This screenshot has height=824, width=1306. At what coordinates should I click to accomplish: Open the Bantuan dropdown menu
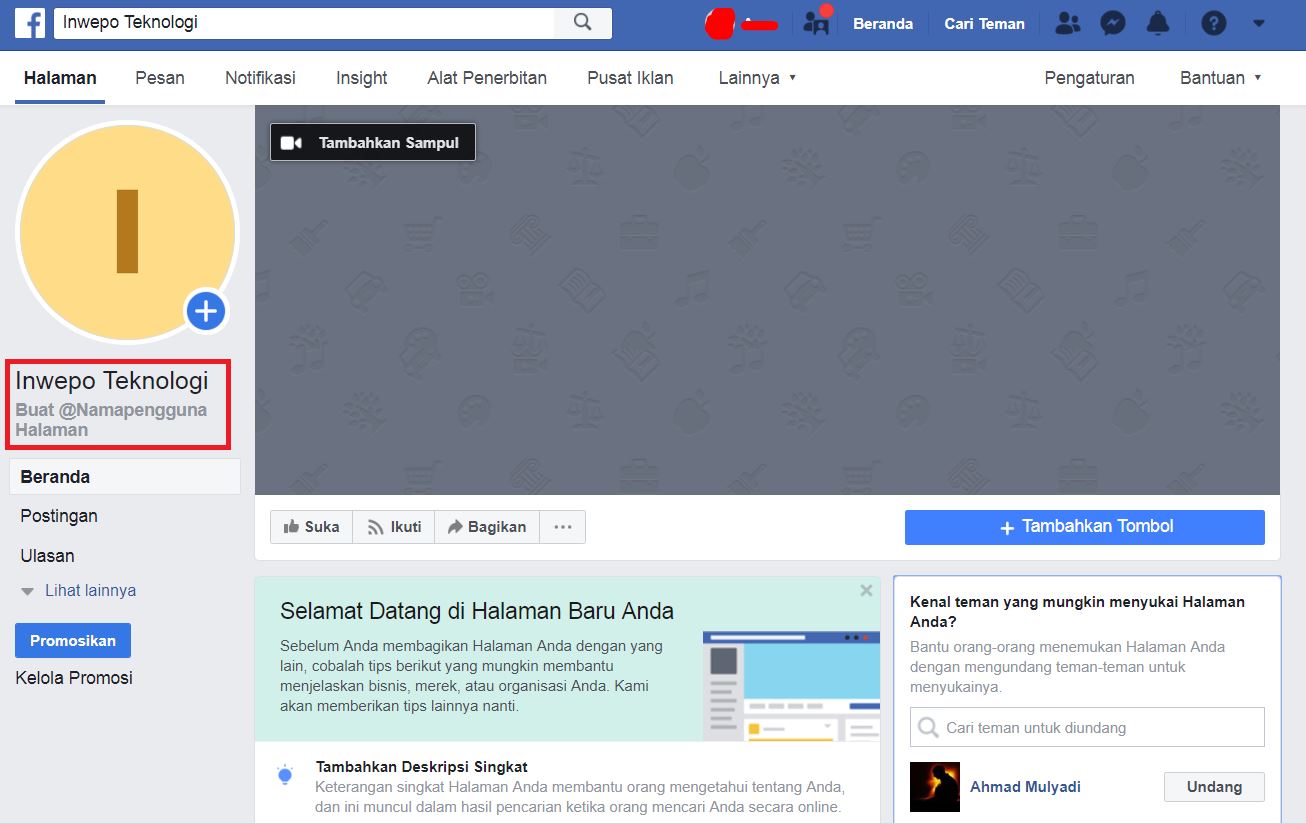tap(1220, 78)
